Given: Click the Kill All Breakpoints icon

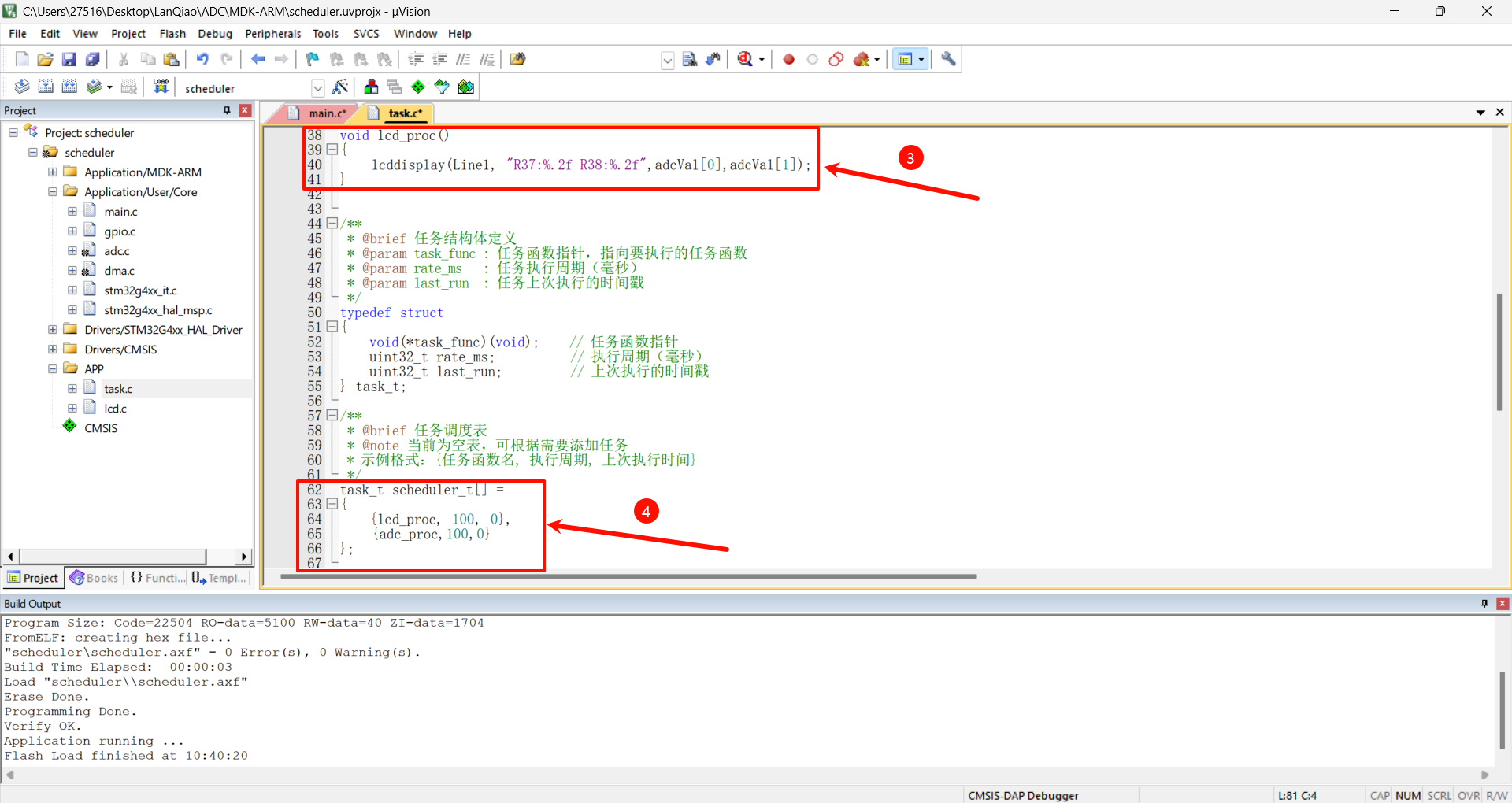Looking at the screenshot, I should point(862,59).
